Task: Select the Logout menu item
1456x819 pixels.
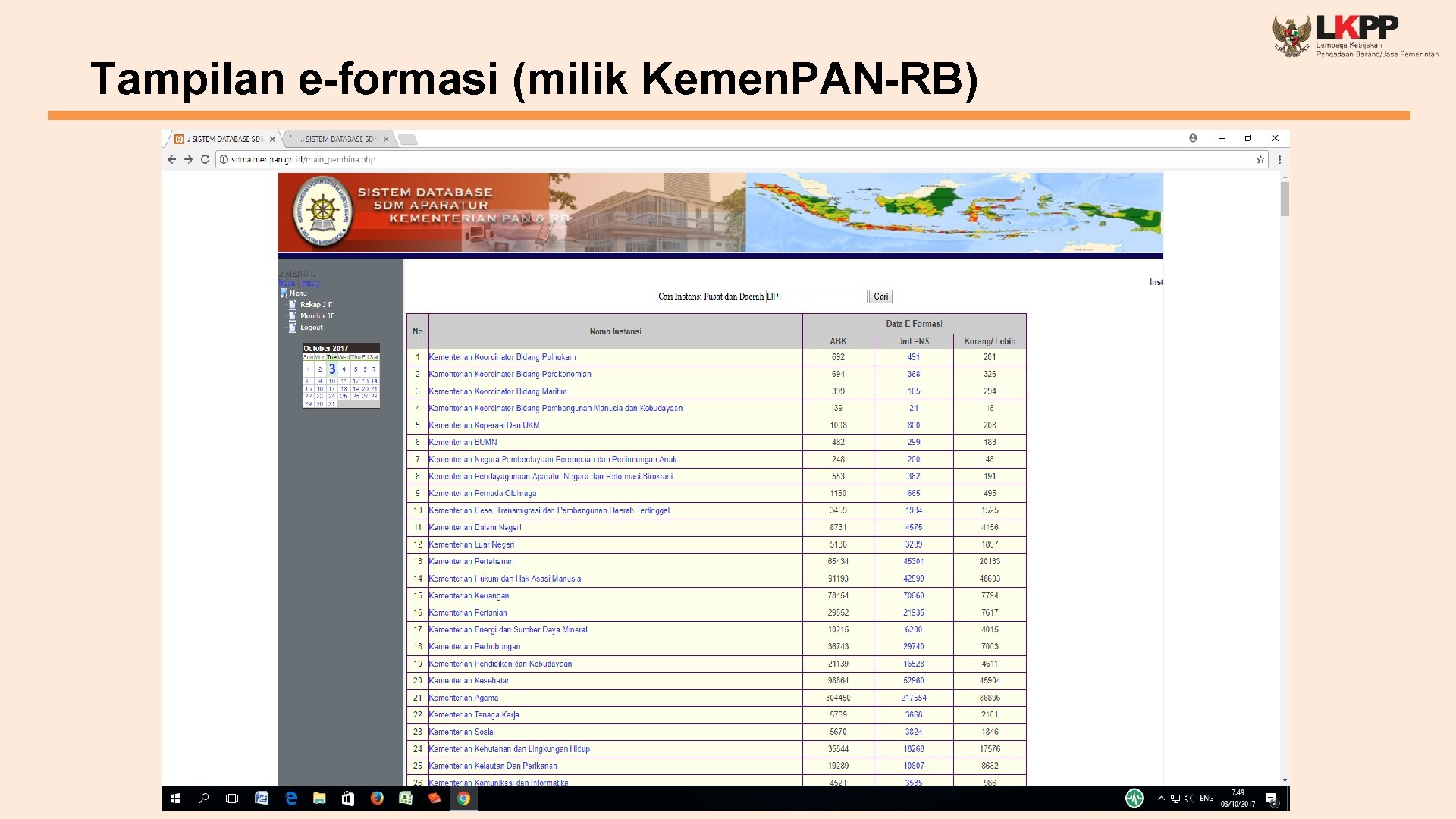Action: coord(312,328)
